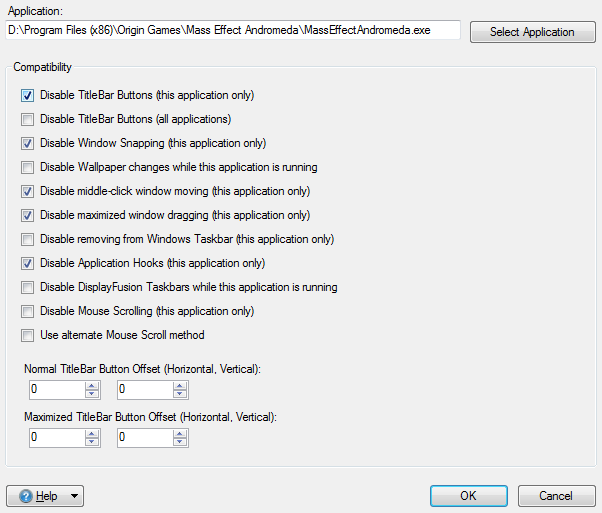Click the Application path text field

[232, 31]
